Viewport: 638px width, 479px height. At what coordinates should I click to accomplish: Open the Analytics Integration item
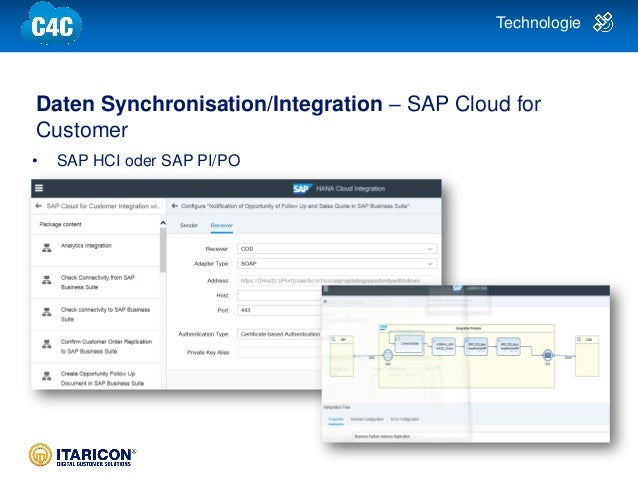pos(96,250)
